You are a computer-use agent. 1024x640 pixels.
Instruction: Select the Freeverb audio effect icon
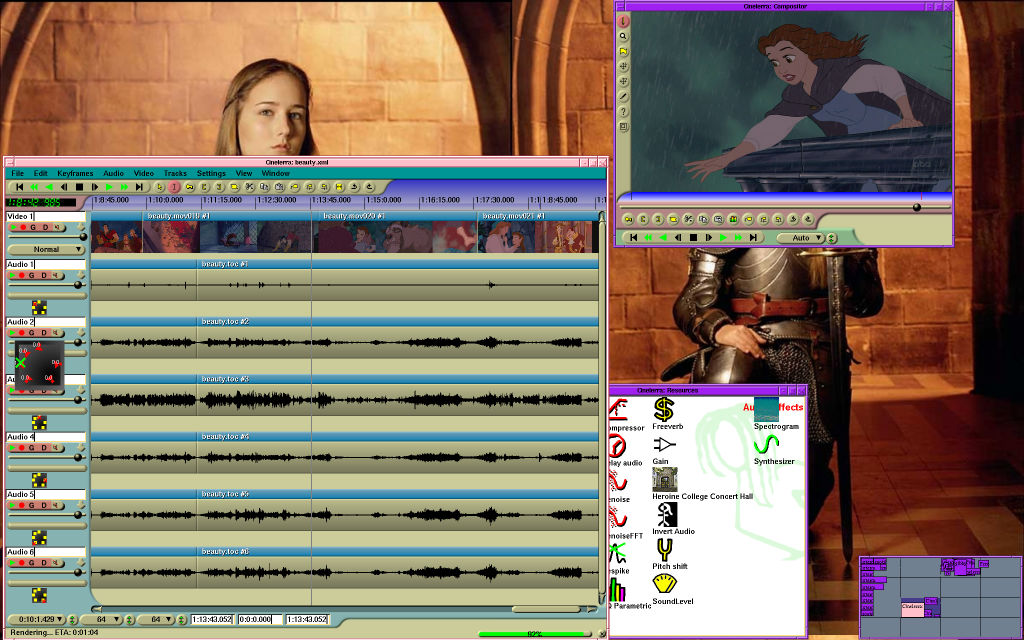[x=663, y=409]
